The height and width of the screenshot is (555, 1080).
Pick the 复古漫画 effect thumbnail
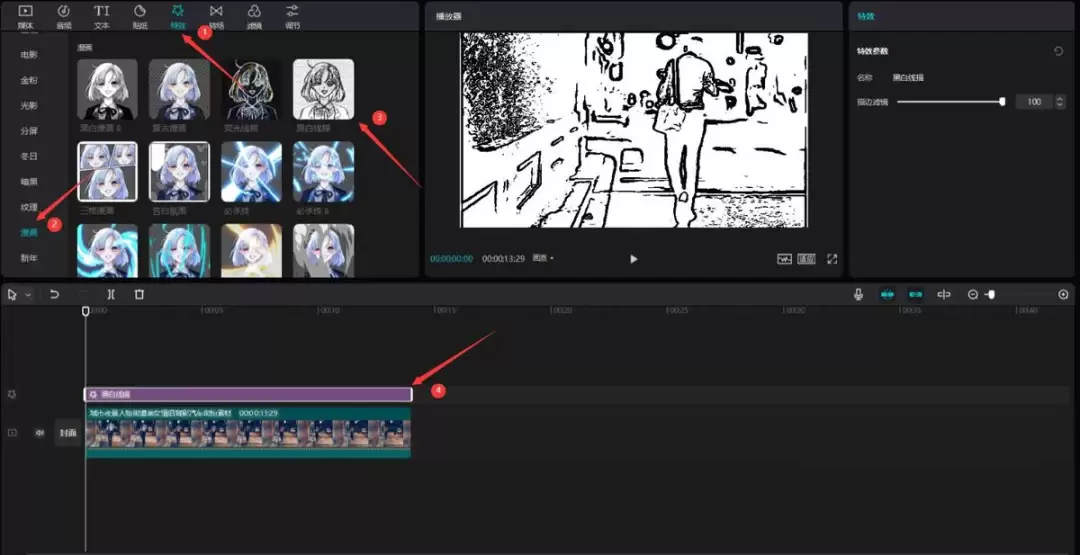point(179,89)
